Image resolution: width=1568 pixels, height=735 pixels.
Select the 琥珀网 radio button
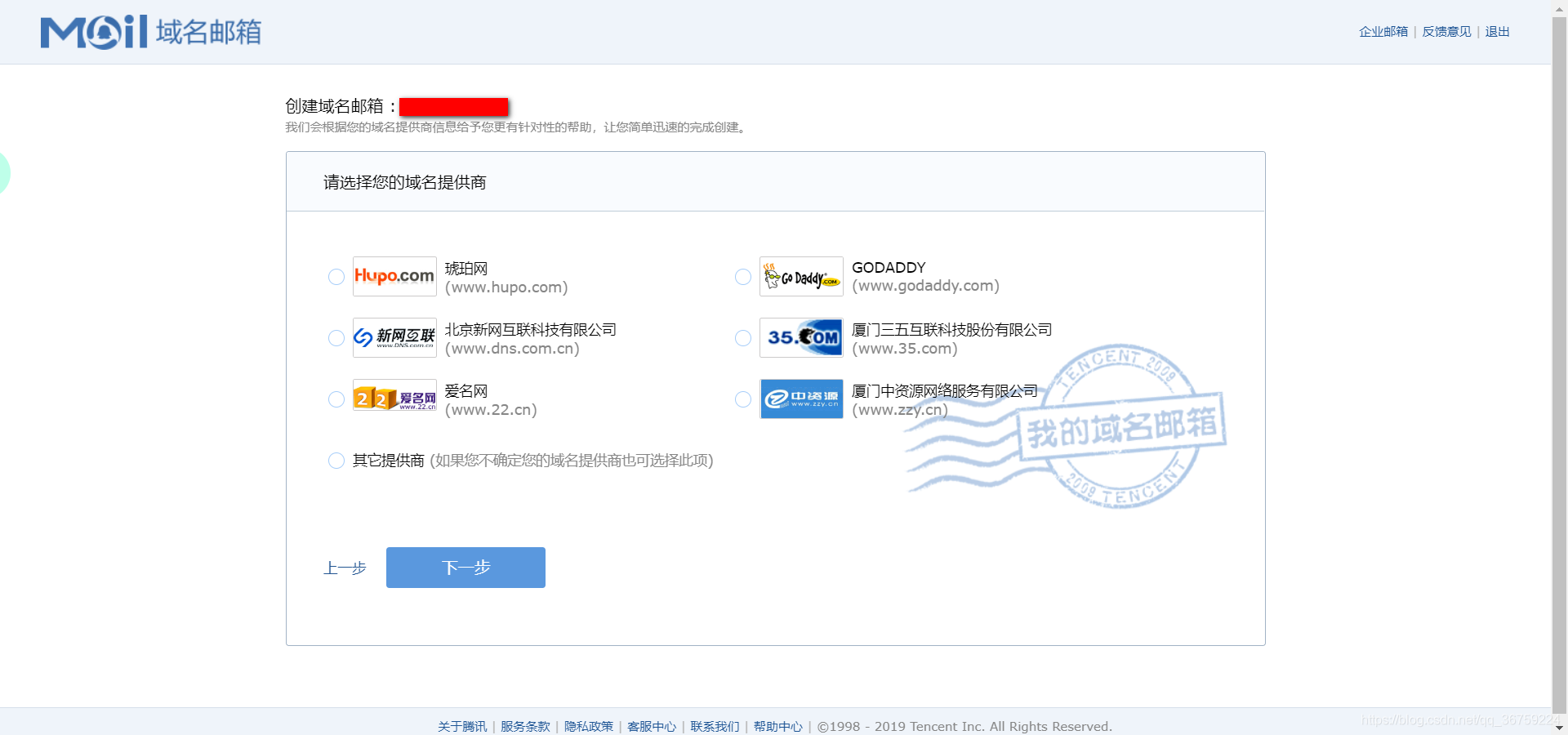336,277
